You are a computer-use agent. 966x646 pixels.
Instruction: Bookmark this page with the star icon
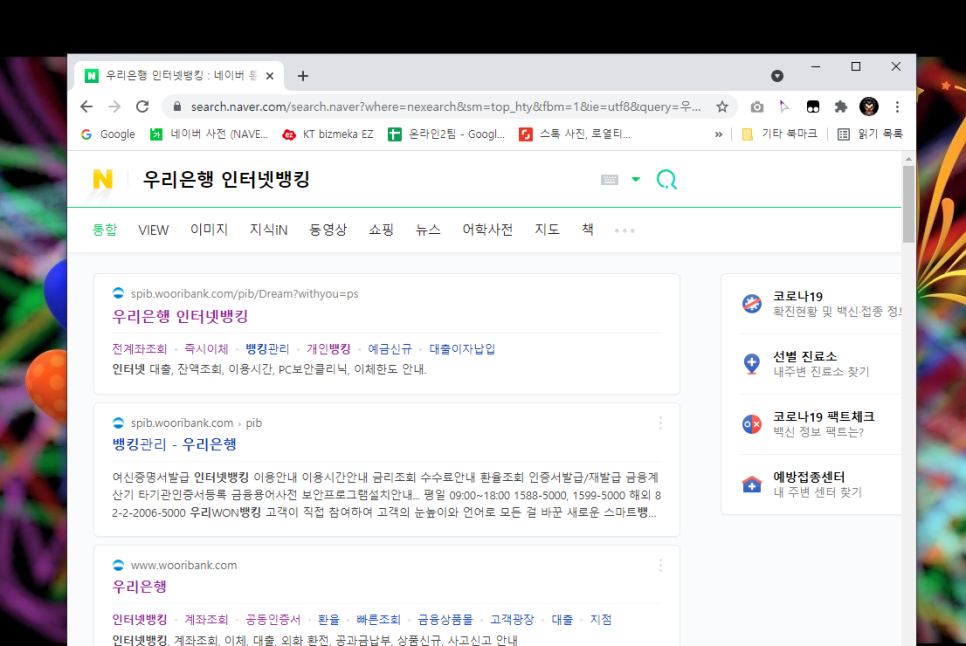pos(722,107)
